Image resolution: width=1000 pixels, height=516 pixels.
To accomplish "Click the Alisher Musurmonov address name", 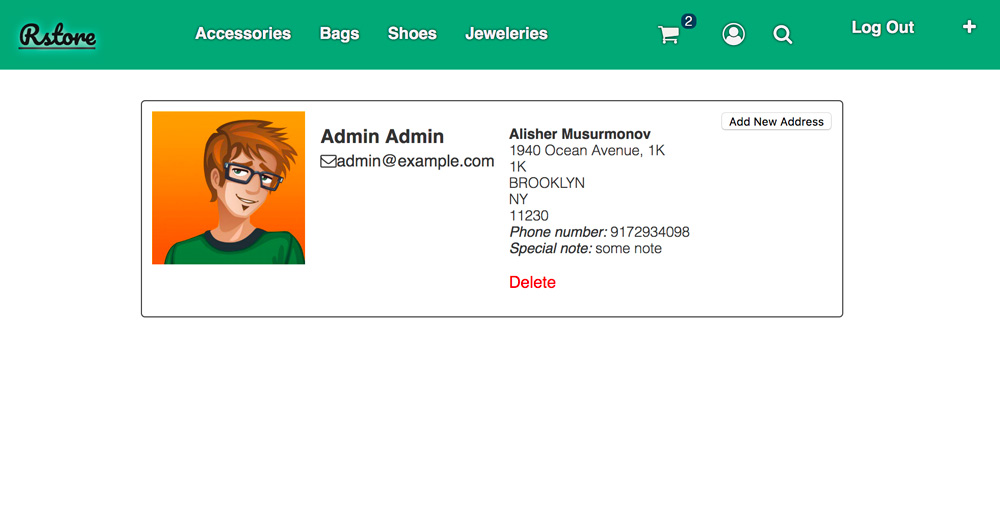I will pyautogui.click(x=580, y=134).
